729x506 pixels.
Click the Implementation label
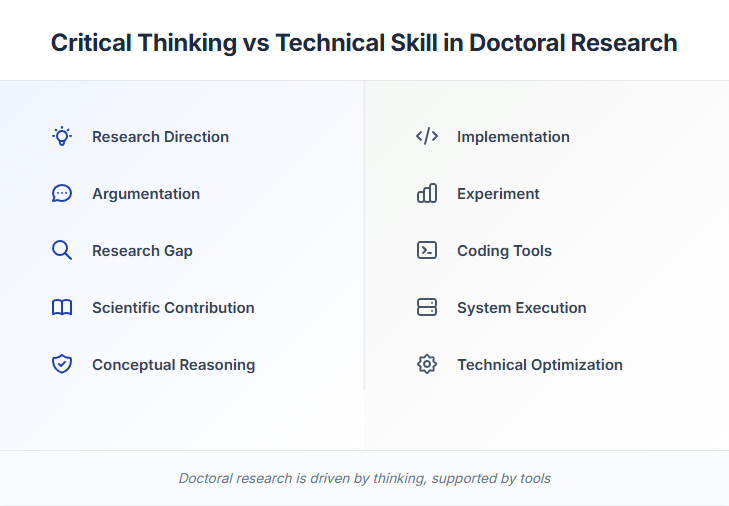pos(513,137)
